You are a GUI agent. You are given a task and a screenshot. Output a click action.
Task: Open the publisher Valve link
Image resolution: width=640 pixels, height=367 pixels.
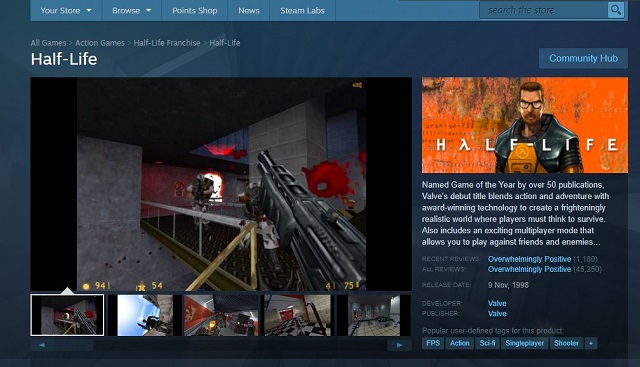tap(497, 314)
